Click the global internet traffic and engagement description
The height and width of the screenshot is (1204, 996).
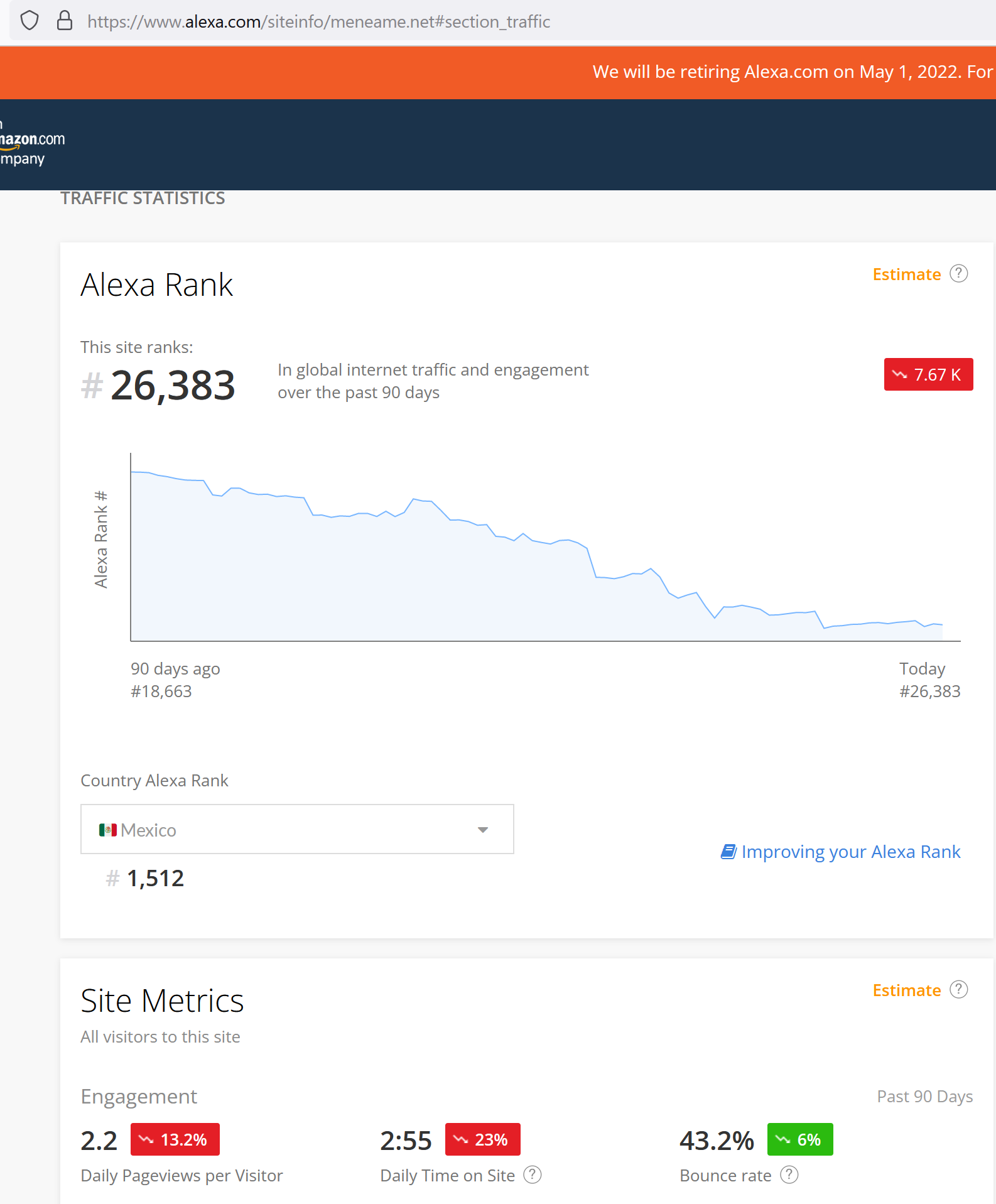click(433, 381)
